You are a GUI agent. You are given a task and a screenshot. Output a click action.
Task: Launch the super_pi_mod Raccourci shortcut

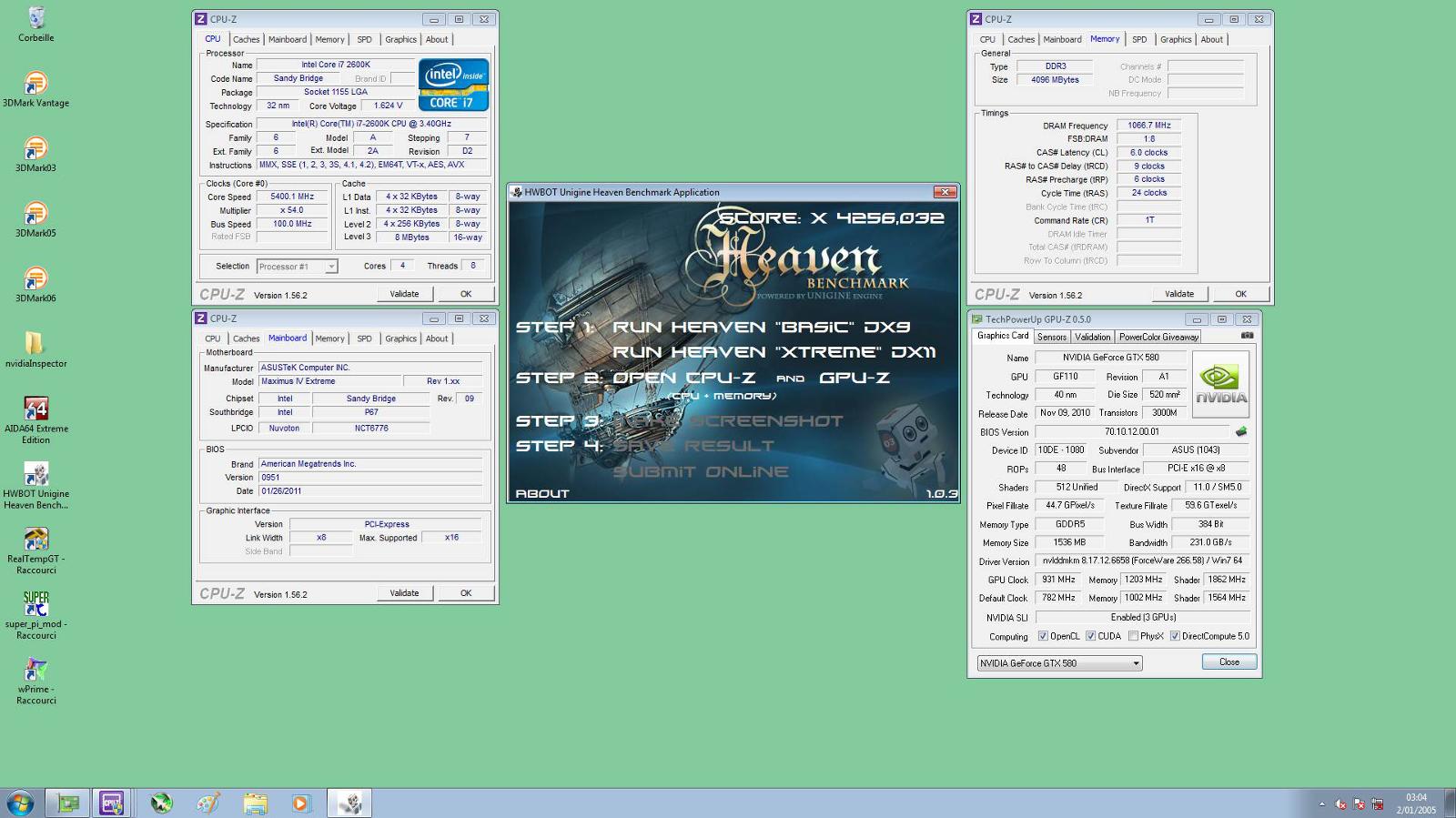point(35,615)
